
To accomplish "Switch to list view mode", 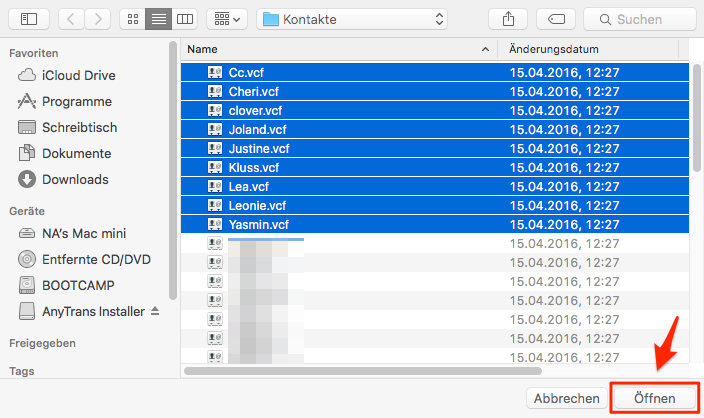I will 158,19.
